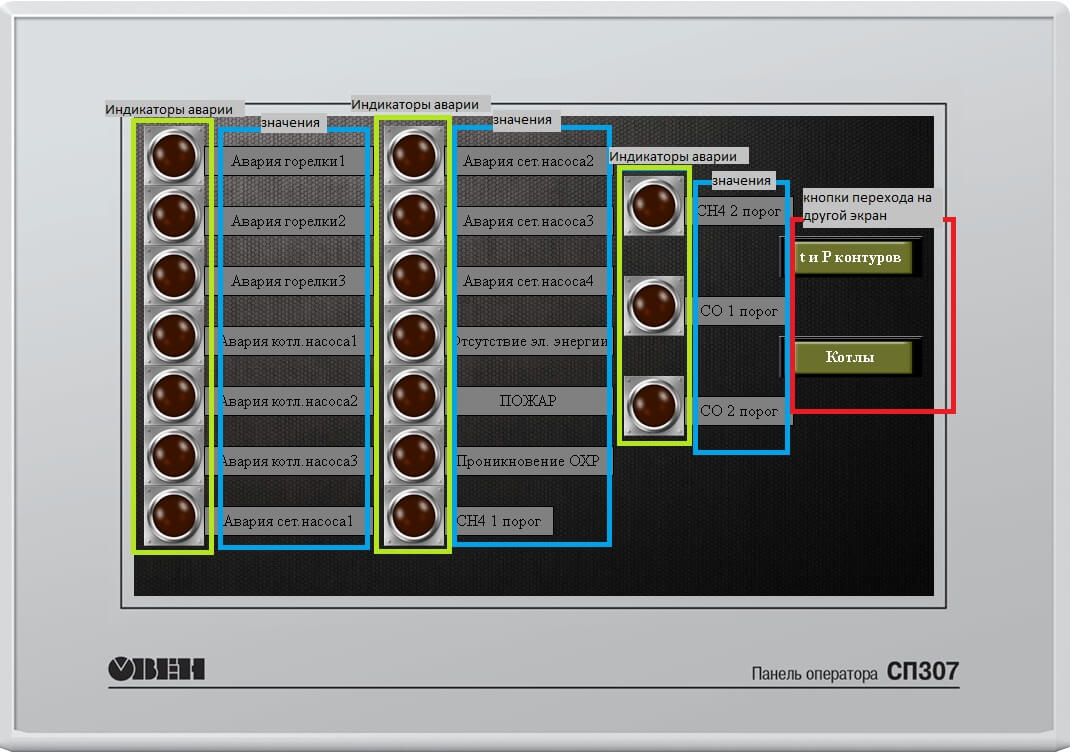The image size is (1070, 752).
Task: Click the Авария горелки3 indicator lamp
Action: 174,275
